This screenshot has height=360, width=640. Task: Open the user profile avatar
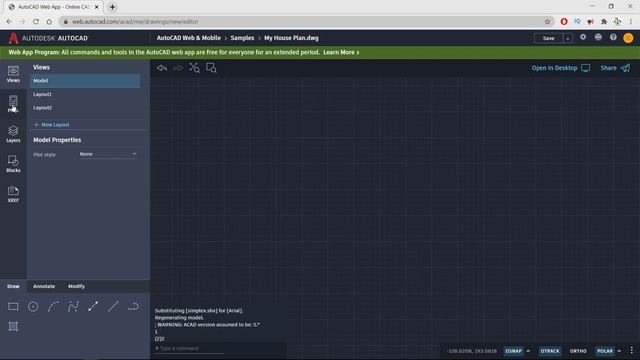click(628, 38)
